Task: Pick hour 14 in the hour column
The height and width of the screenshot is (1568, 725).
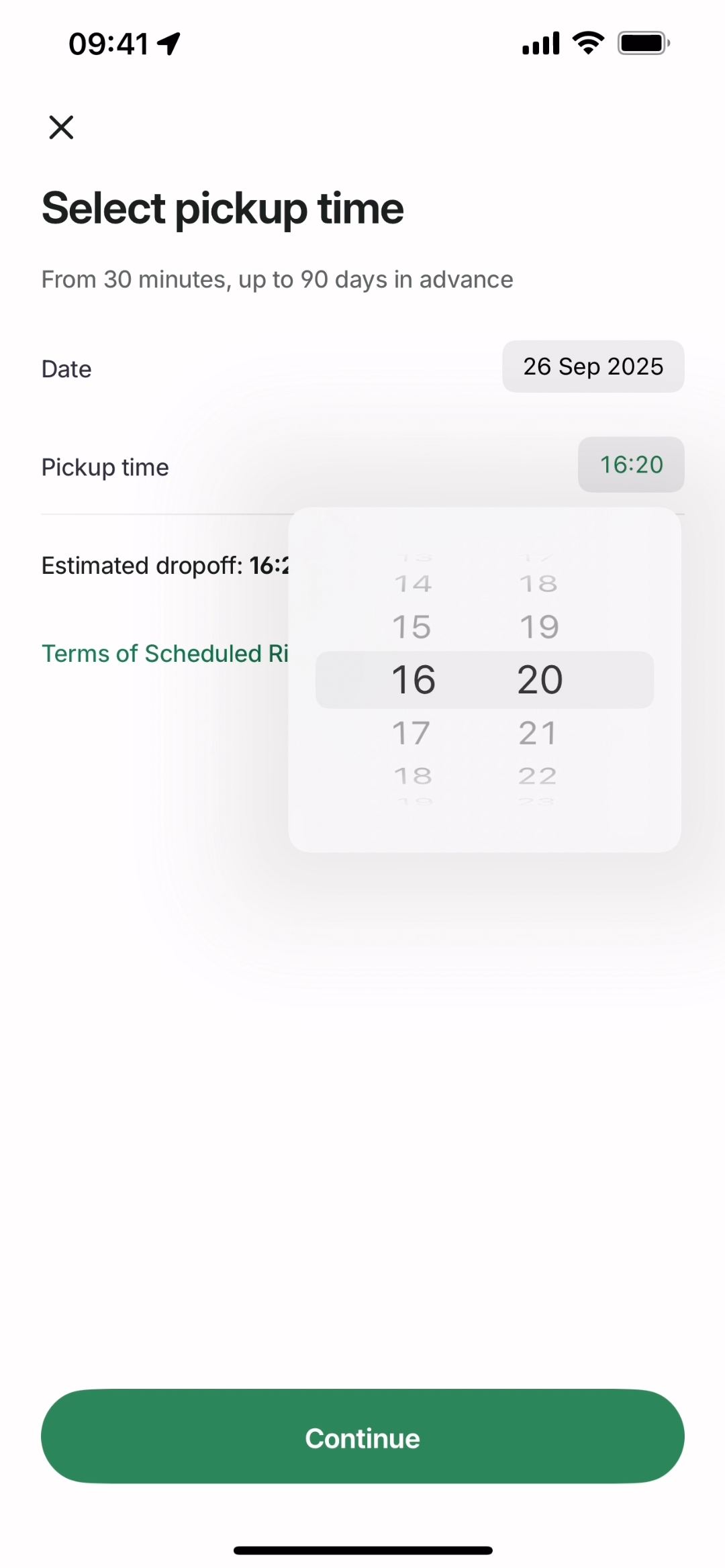Action: pos(412,584)
